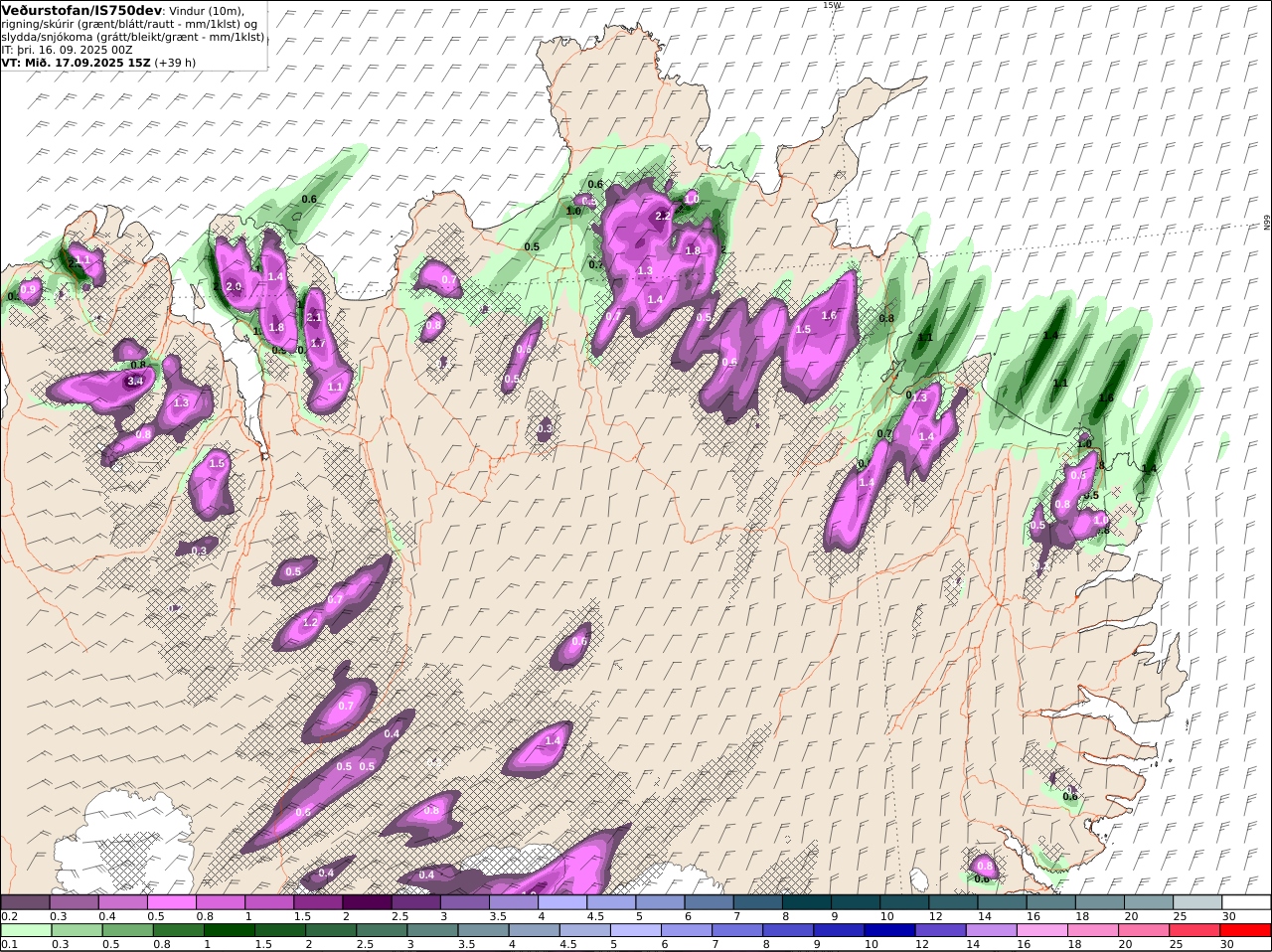This screenshot has height=952, width=1272.
Task: Select the upper legend swatch for 0.2–0.3
Action: (25, 902)
